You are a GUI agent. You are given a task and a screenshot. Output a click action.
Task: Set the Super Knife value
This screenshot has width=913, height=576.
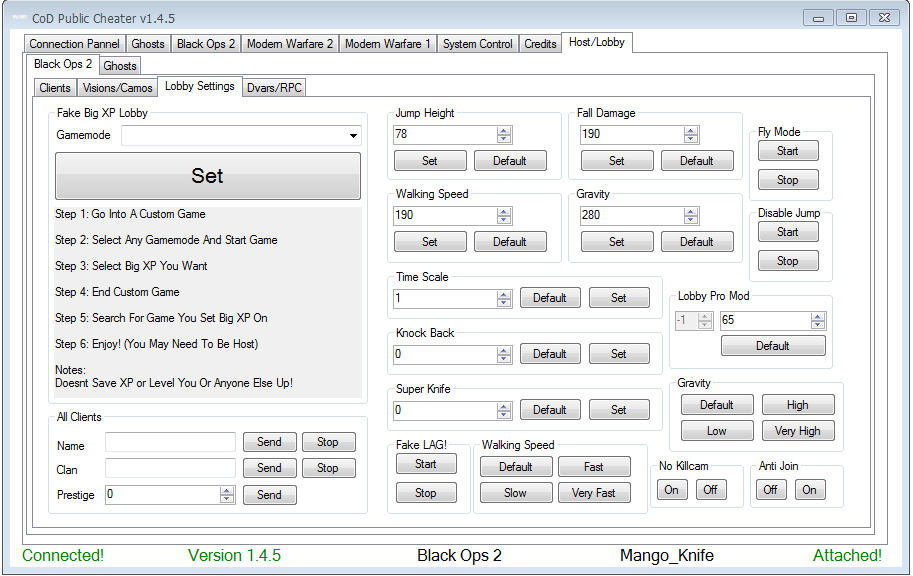coord(620,409)
